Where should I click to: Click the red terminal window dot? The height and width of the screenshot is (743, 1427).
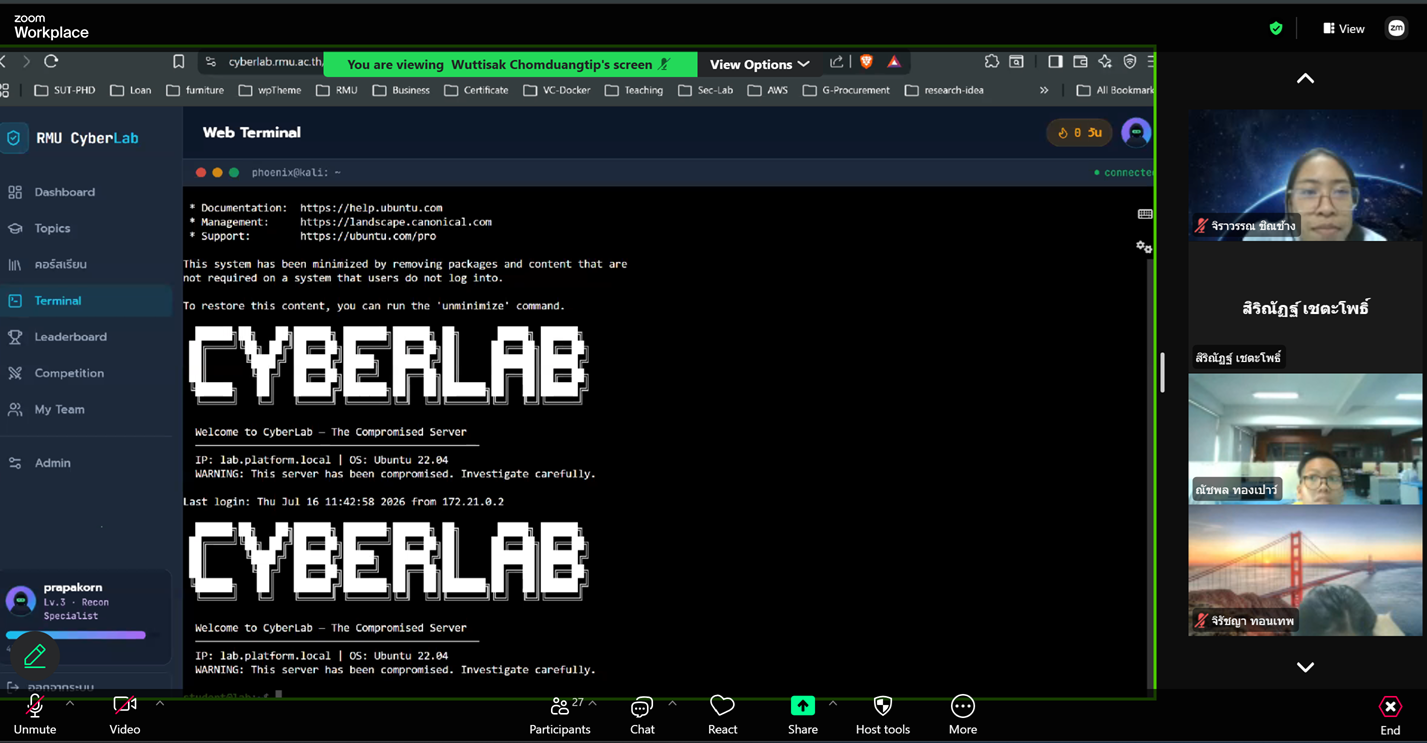201,172
